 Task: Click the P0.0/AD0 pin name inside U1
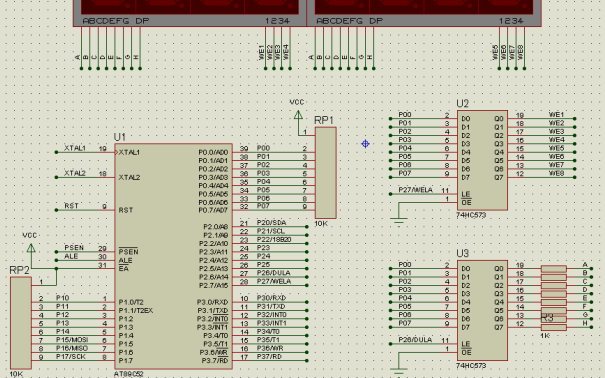click(x=213, y=152)
